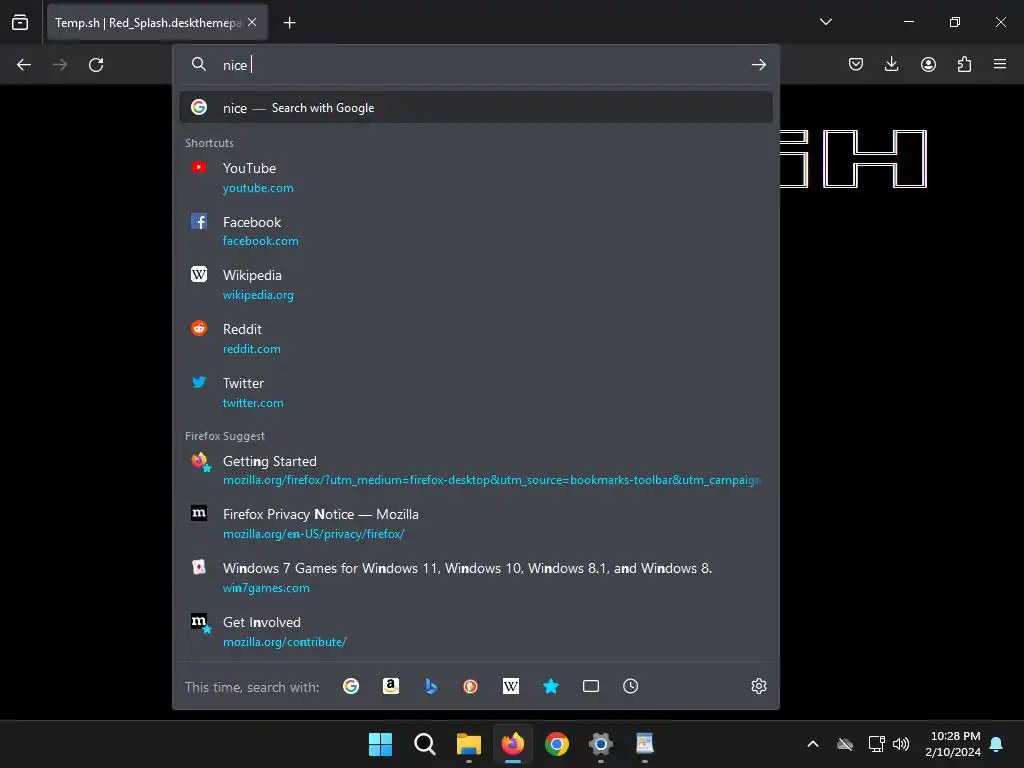
Task: Click the OneDrive cloud tray icon
Action: (x=845, y=744)
